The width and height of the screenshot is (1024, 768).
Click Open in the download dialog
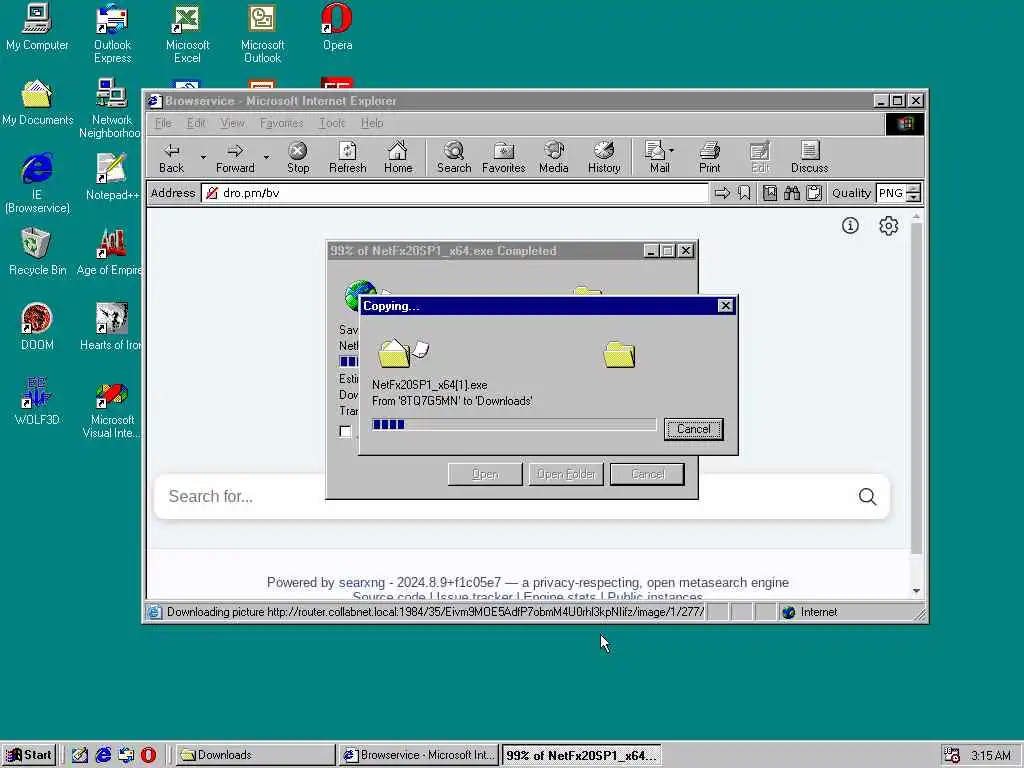(x=485, y=474)
